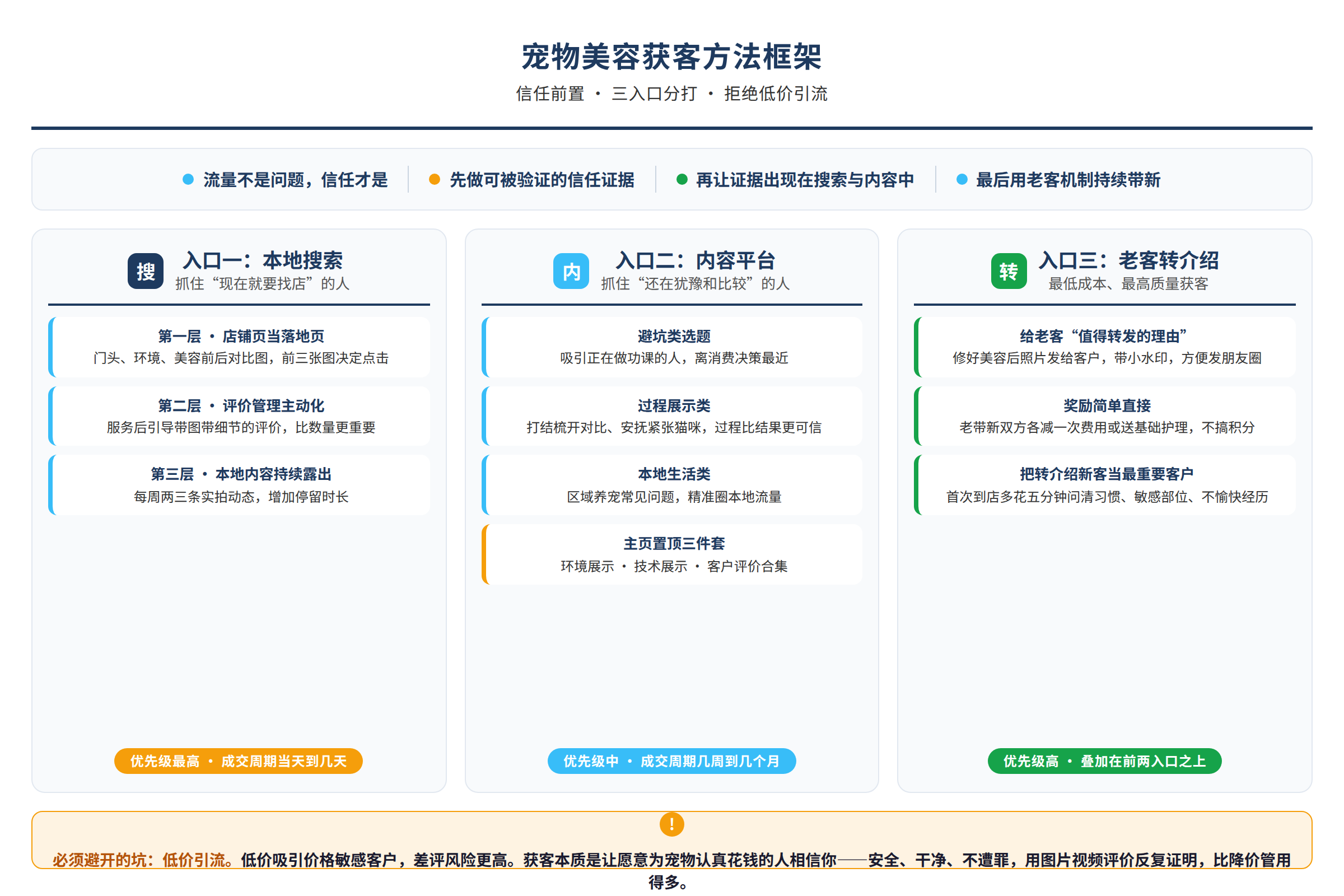Click the blue dot before 最后用老客机制持续带新

point(962,179)
